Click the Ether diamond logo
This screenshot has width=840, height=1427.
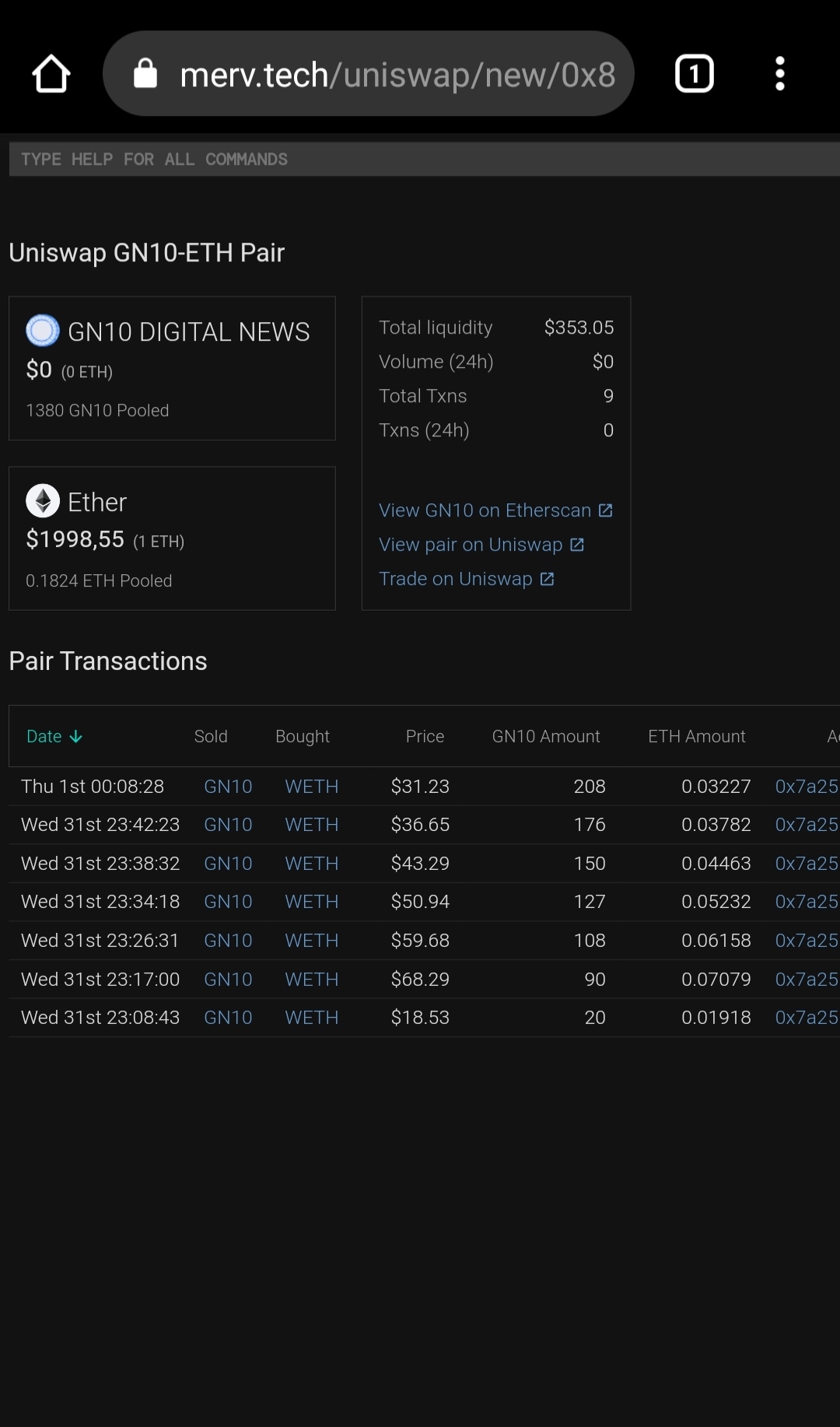[x=43, y=501]
